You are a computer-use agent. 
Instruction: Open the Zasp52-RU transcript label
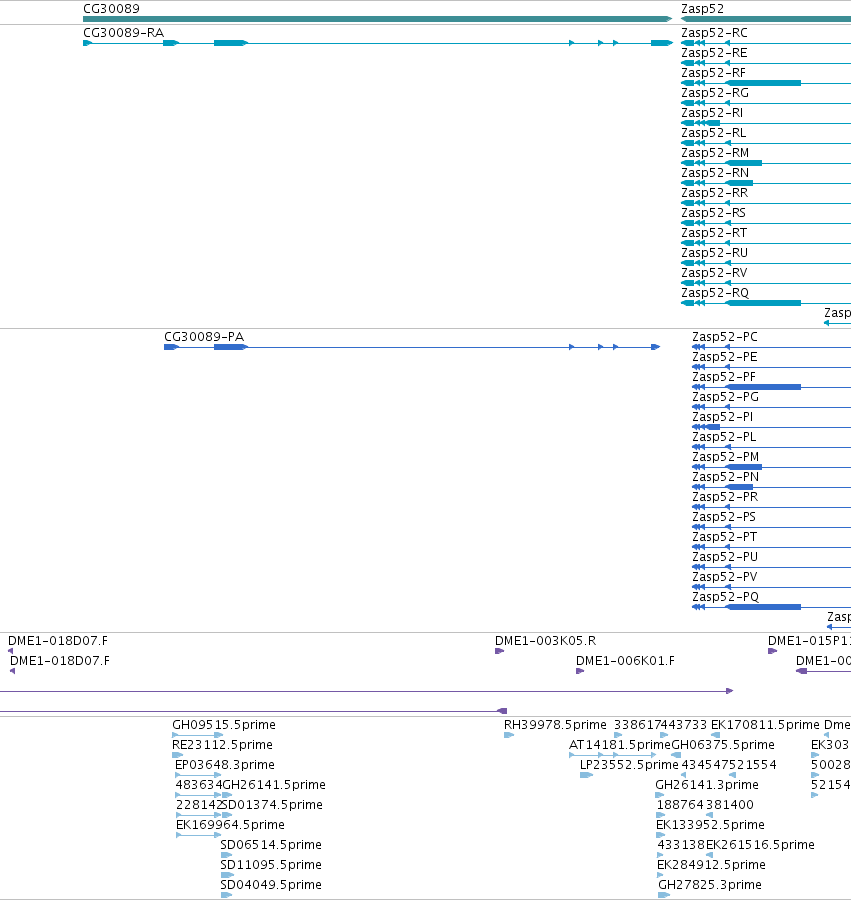pyautogui.click(x=714, y=253)
